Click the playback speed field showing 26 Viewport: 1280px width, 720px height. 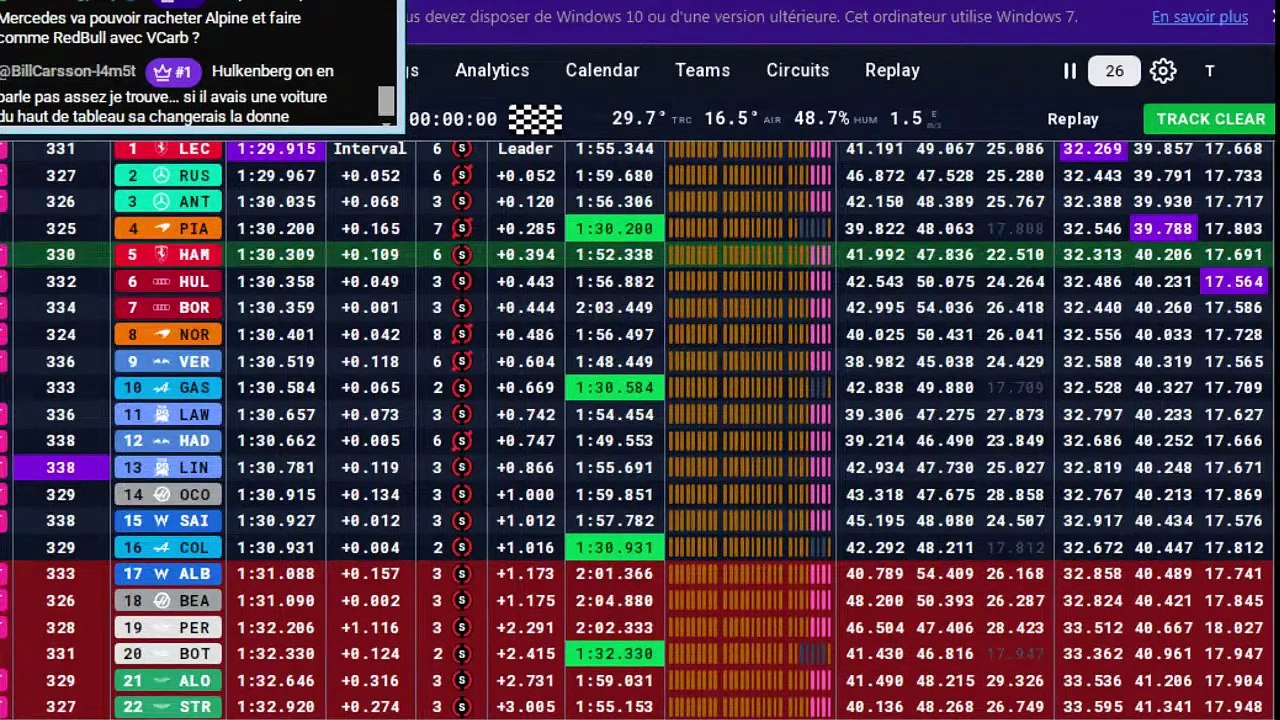click(x=1114, y=71)
